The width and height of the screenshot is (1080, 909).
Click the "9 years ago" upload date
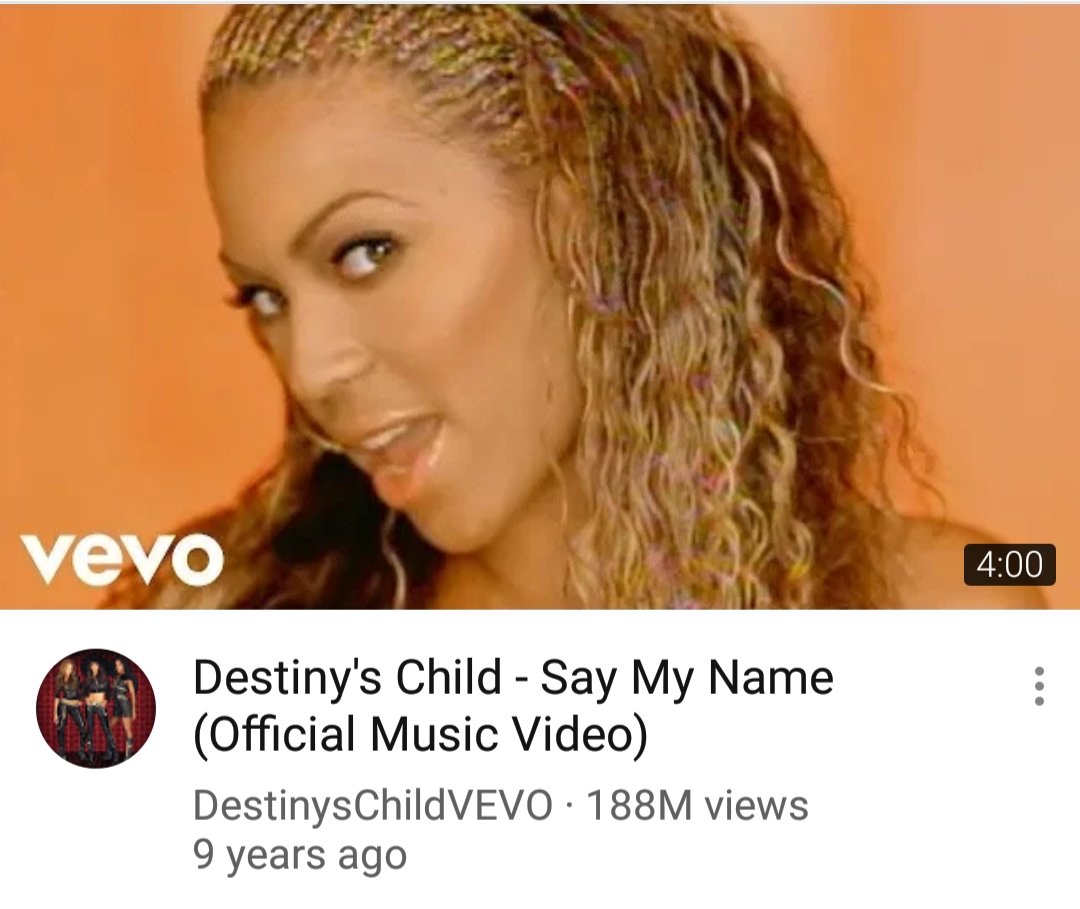[x=300, y=855]
